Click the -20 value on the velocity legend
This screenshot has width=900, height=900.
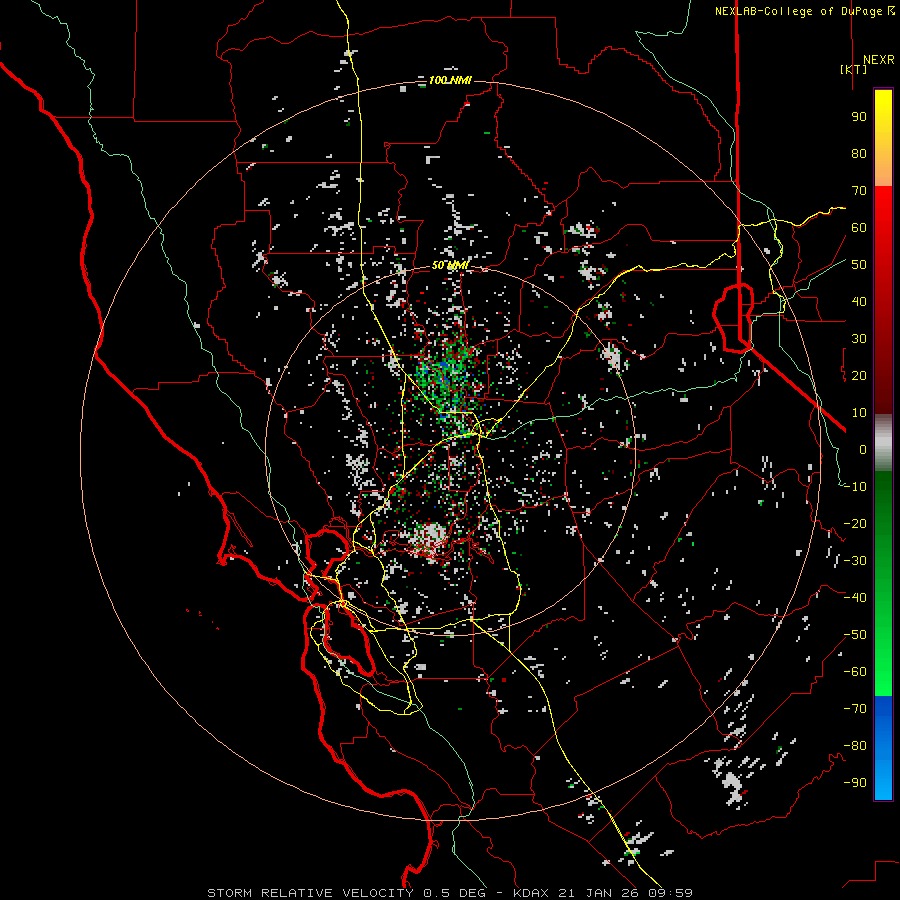pos(855,523)
